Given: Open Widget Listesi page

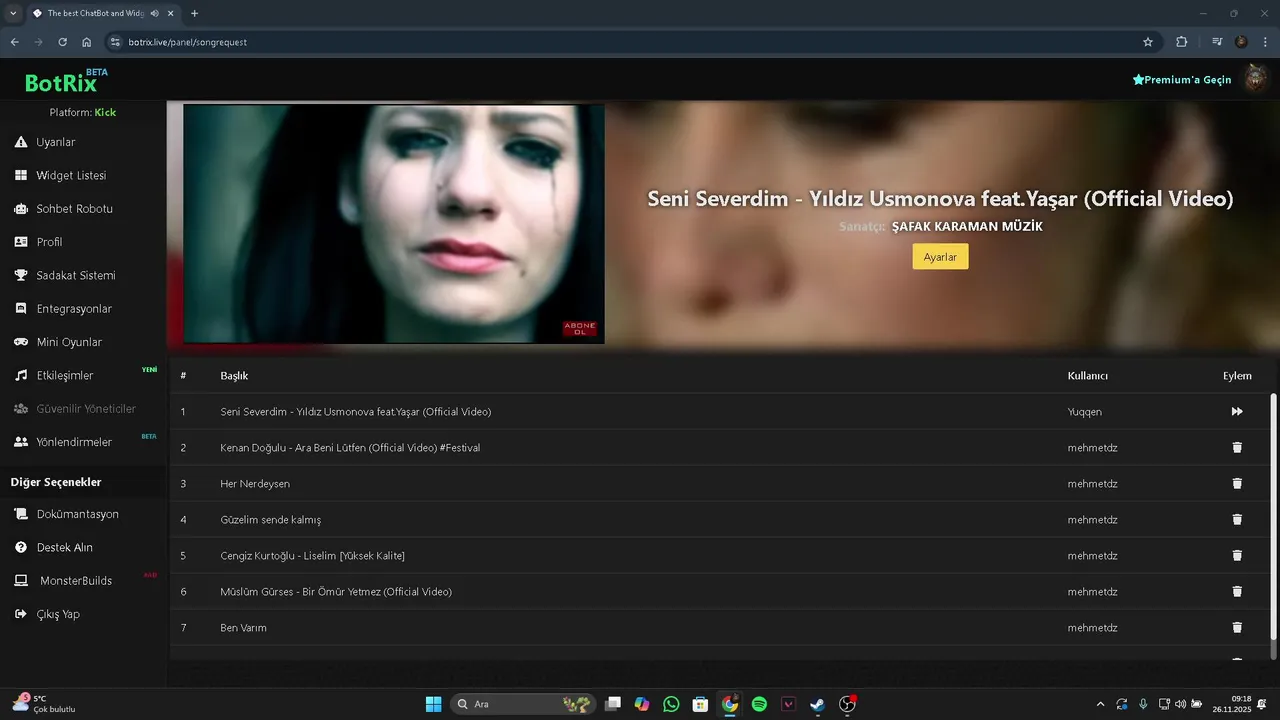Looking at the screenshot, I should click(x=71, y=175).
